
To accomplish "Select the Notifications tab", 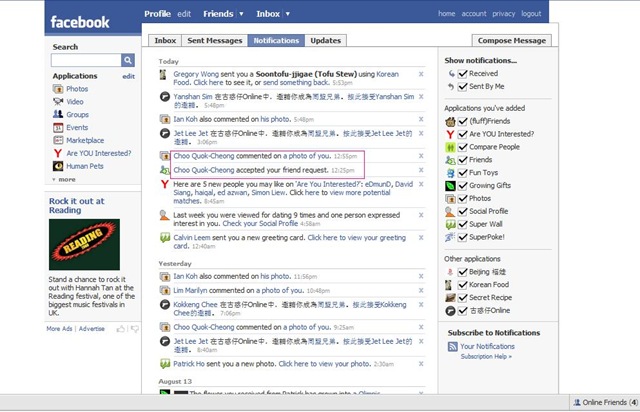I will pyautogui.click(x=276, y=40).
